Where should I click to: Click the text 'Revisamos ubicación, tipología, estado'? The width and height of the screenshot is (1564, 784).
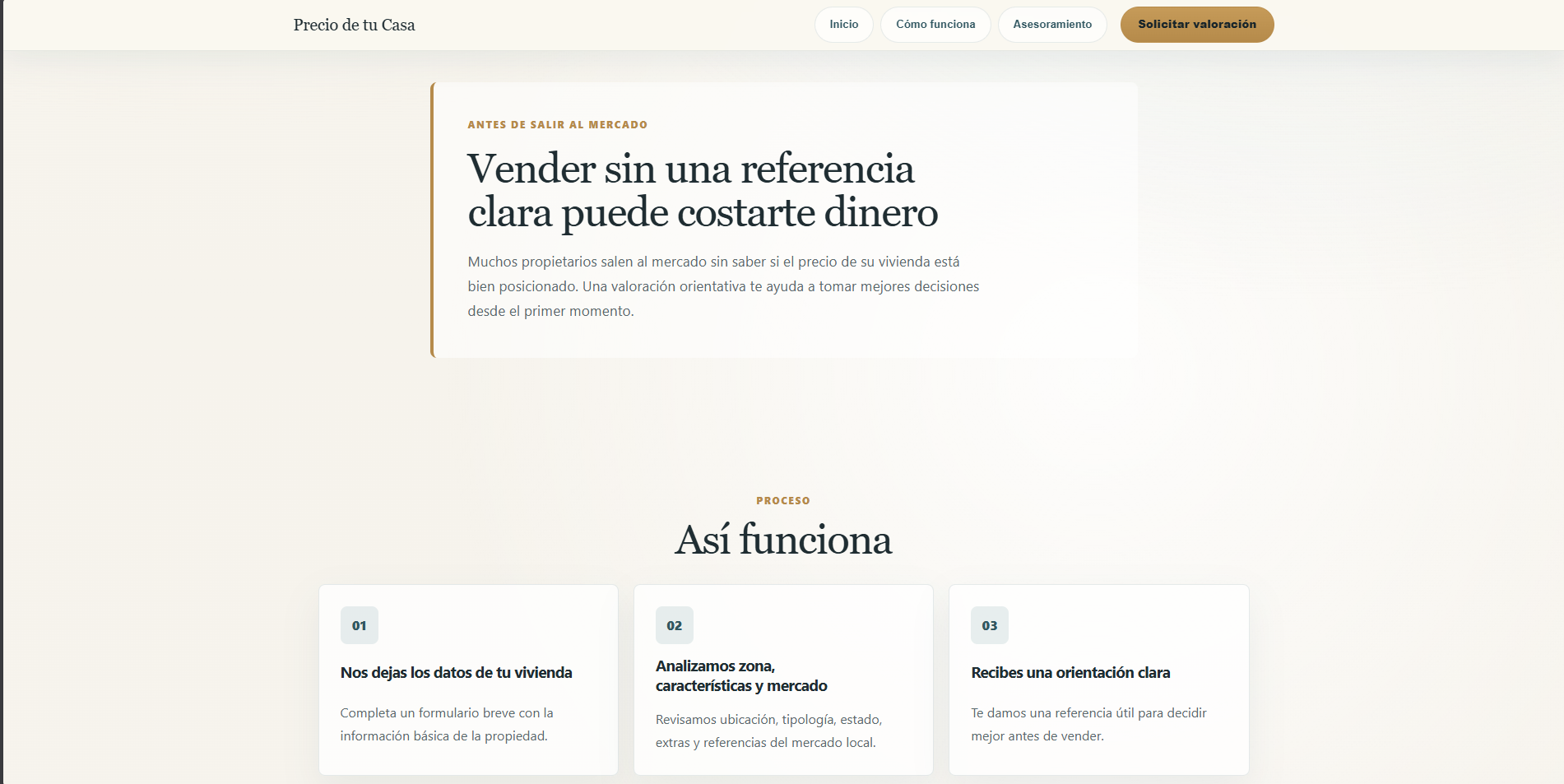[x=768, y=731]
